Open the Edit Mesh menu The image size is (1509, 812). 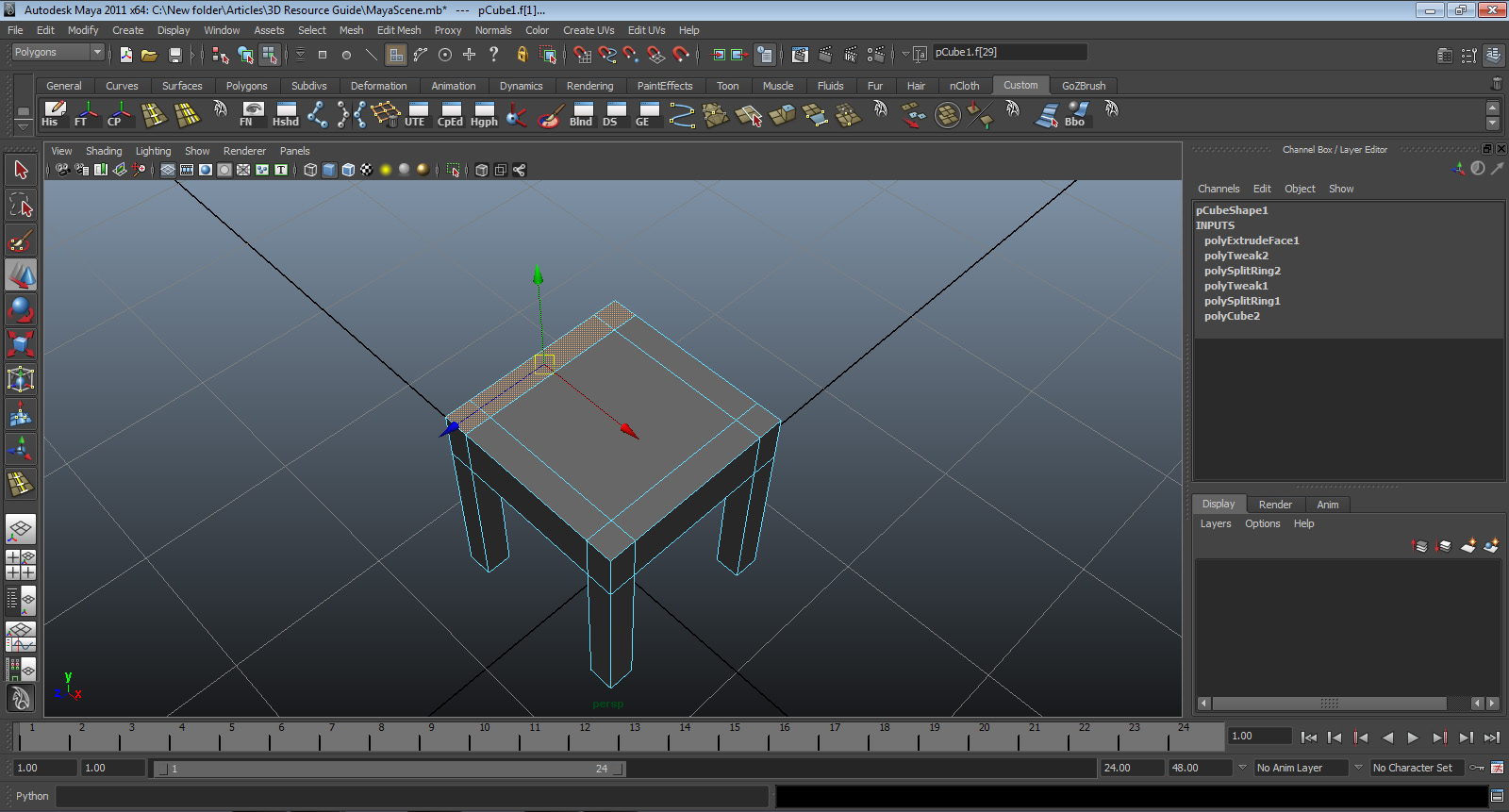pos(398,30)
